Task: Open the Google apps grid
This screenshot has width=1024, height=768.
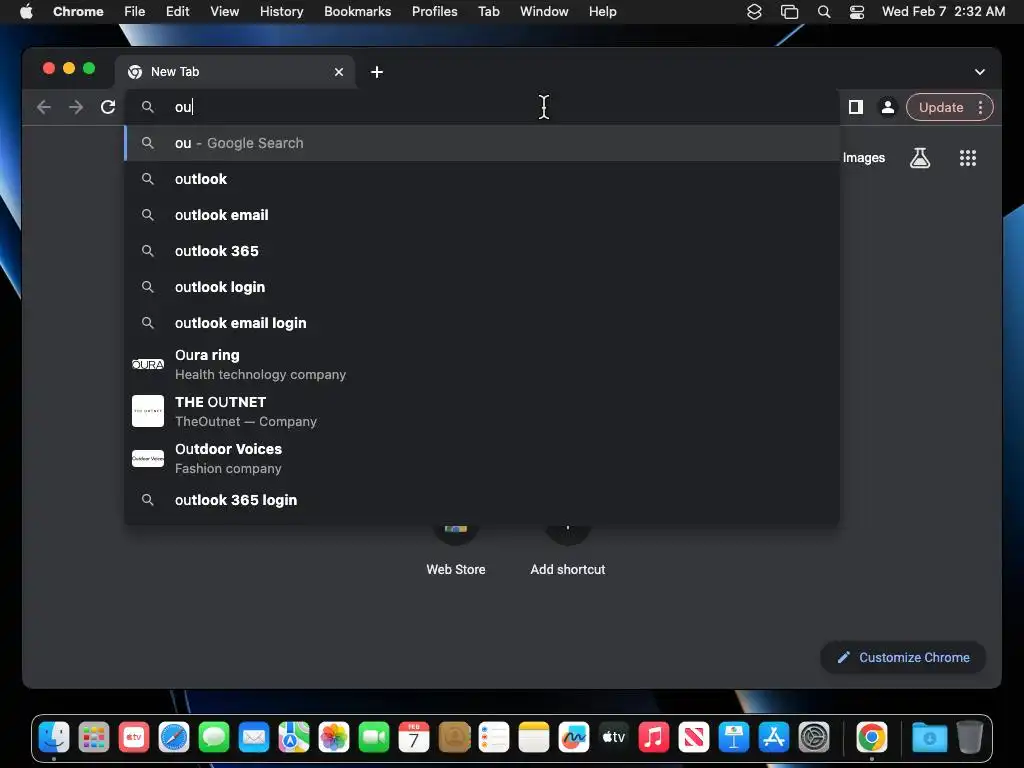Action: [x=968, y=158]
